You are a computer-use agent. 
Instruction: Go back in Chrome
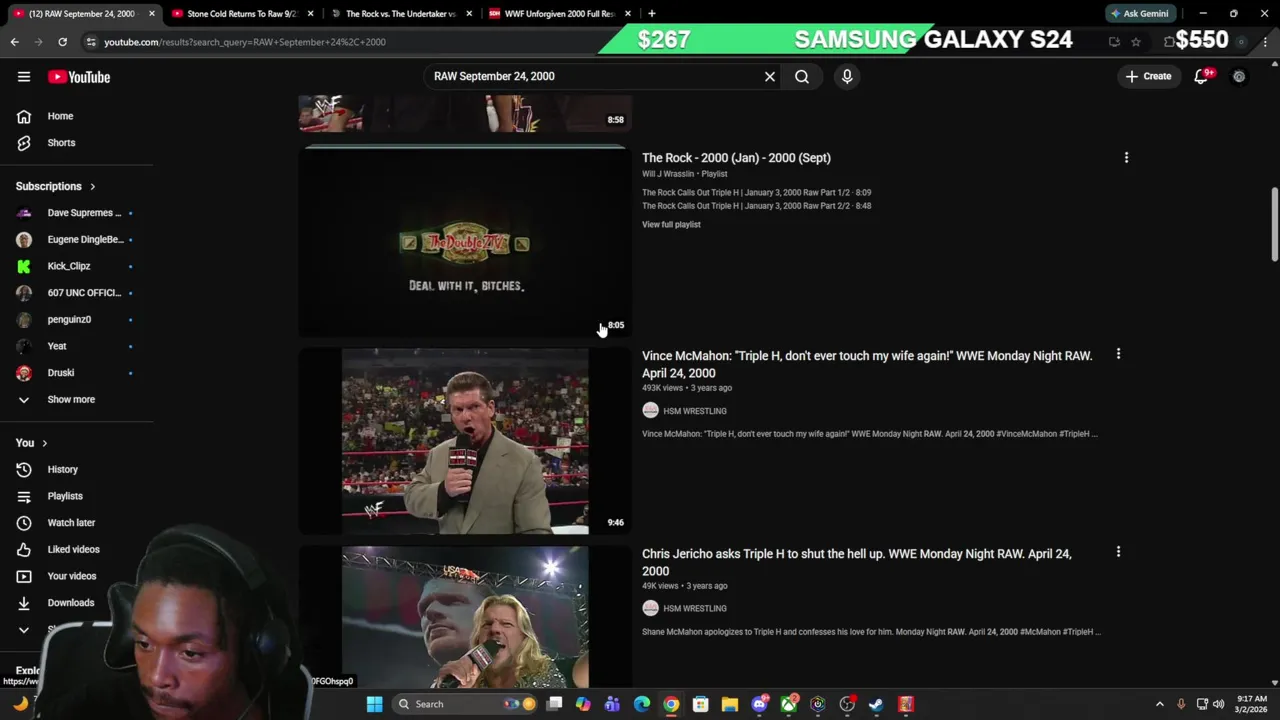pos(15,42)
